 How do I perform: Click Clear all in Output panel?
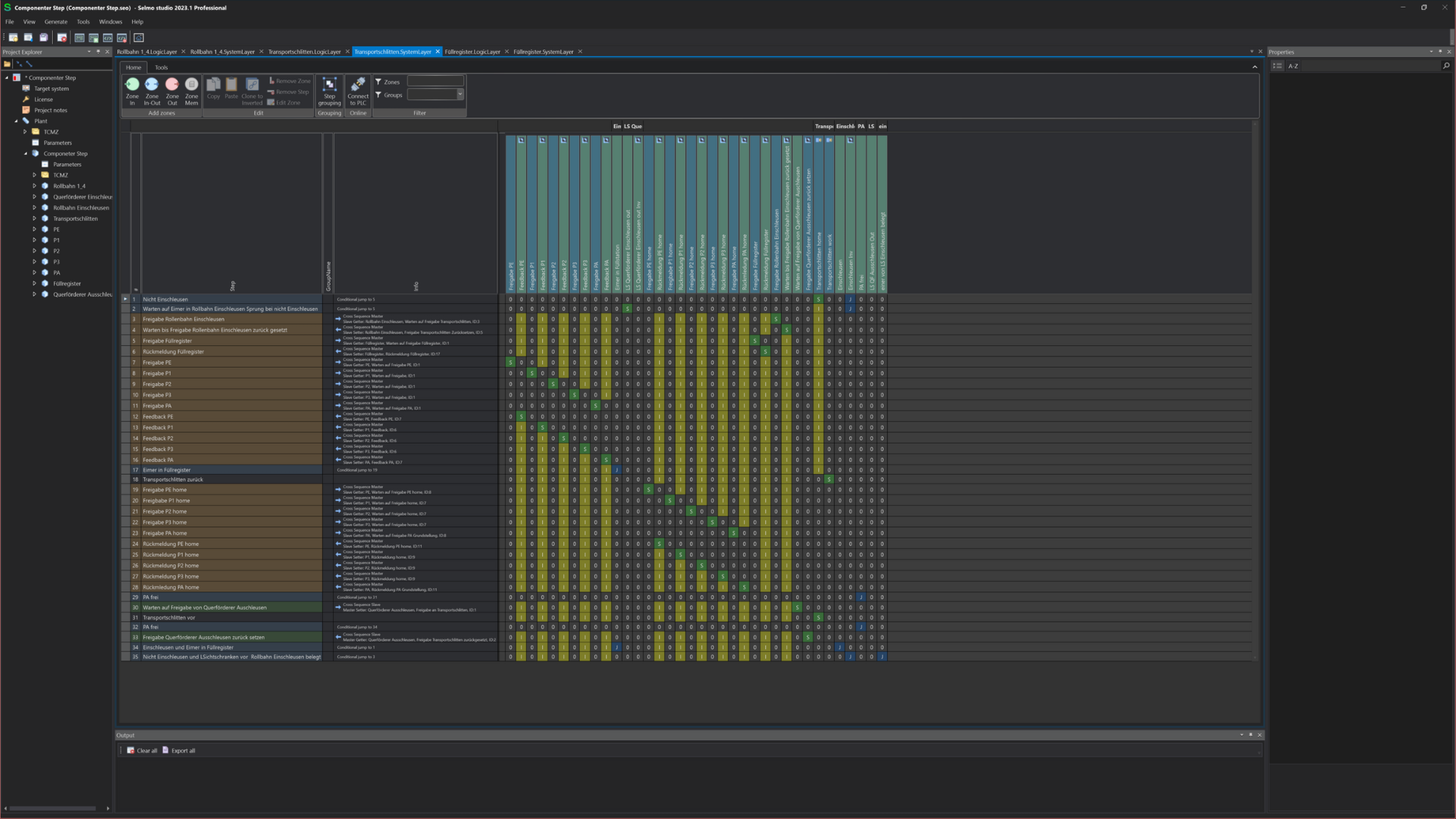click(142, 751)
